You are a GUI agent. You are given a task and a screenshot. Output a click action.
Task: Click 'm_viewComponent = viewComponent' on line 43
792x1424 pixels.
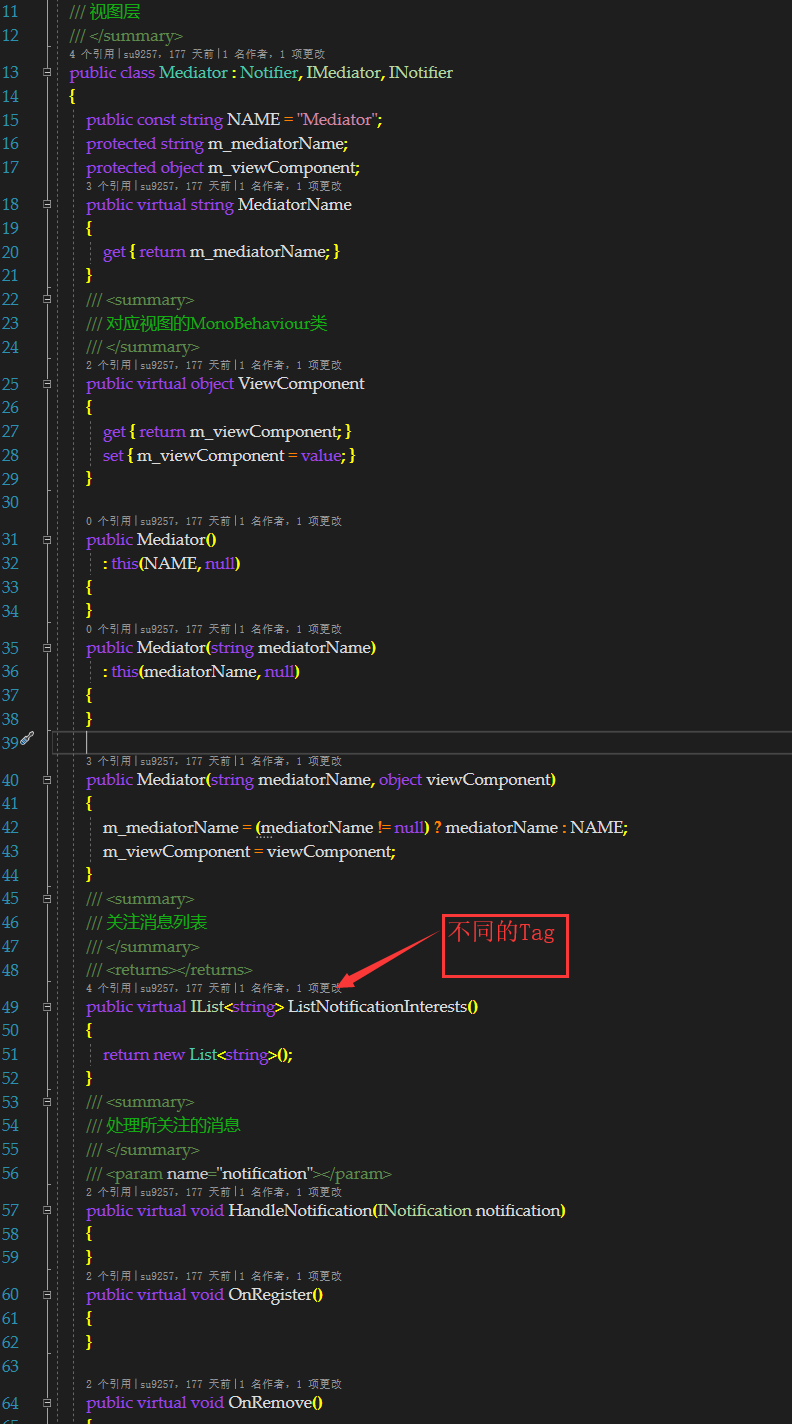247,851
